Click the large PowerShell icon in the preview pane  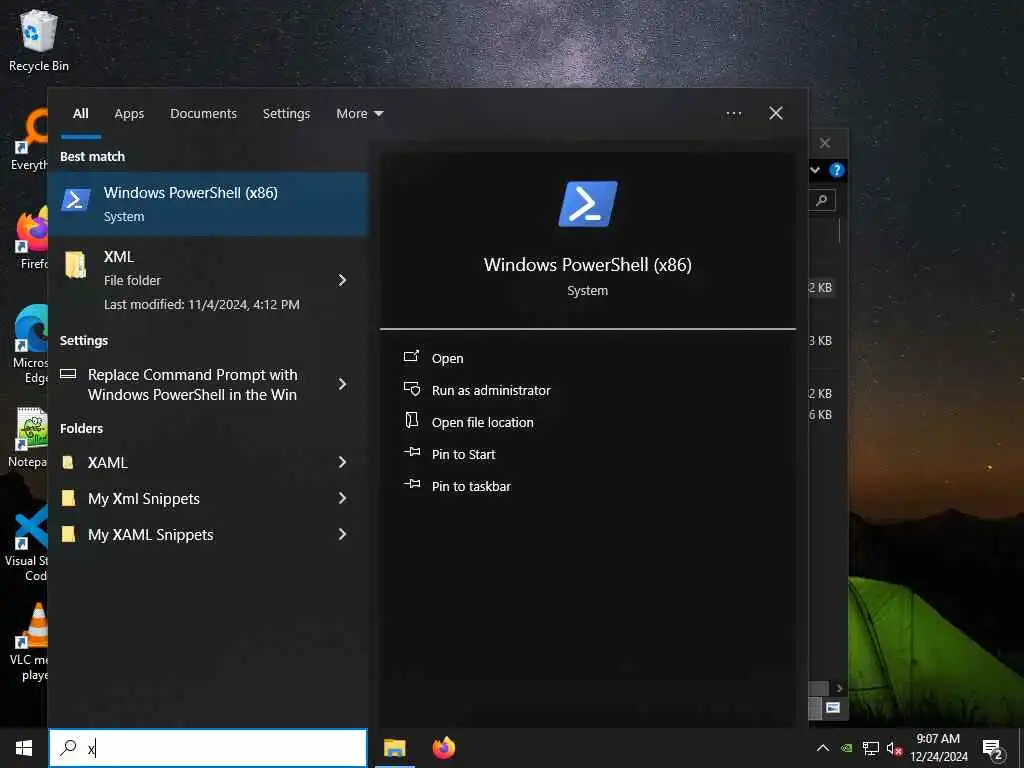click(x=587, y=204)
